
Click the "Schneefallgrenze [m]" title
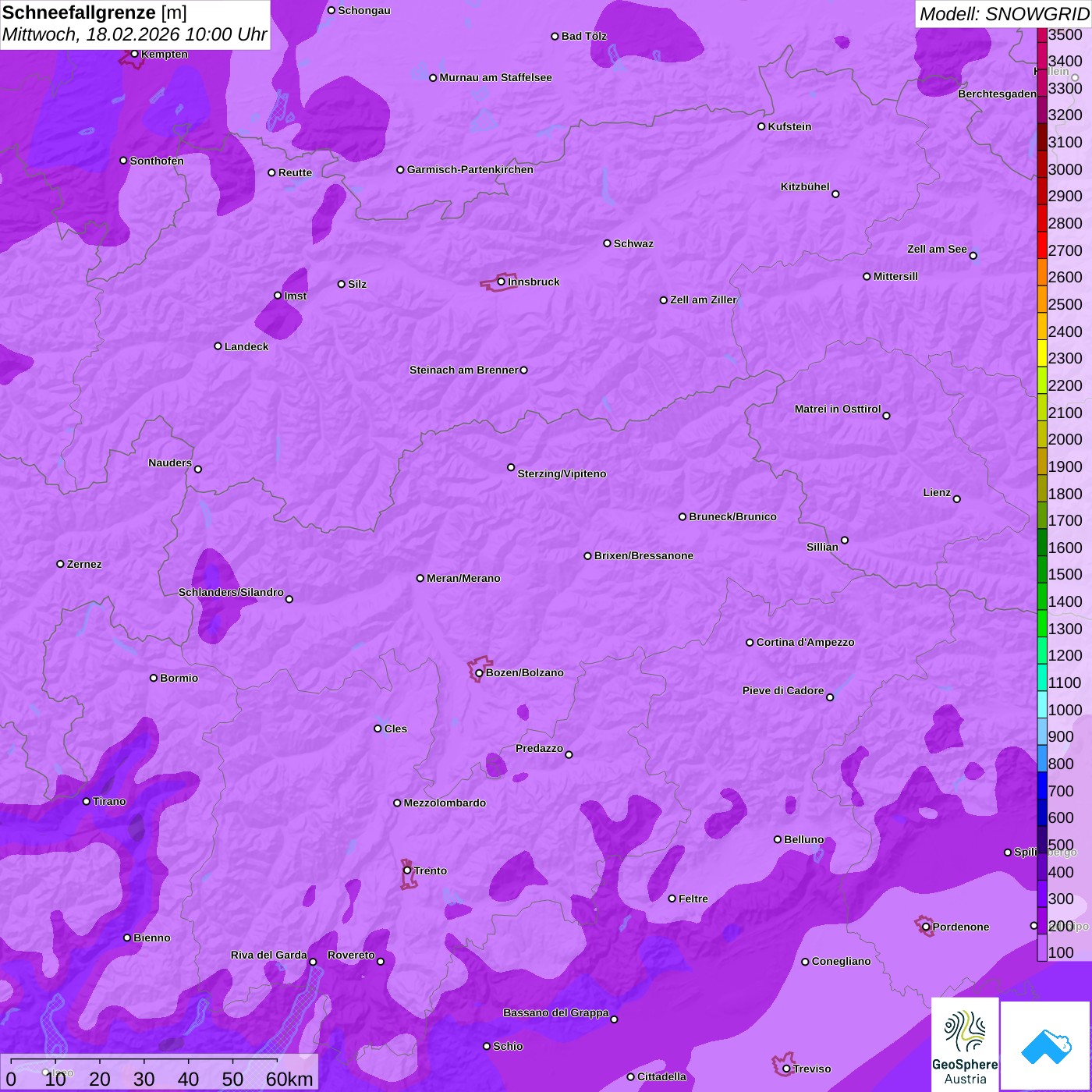[x=94, y=12]
